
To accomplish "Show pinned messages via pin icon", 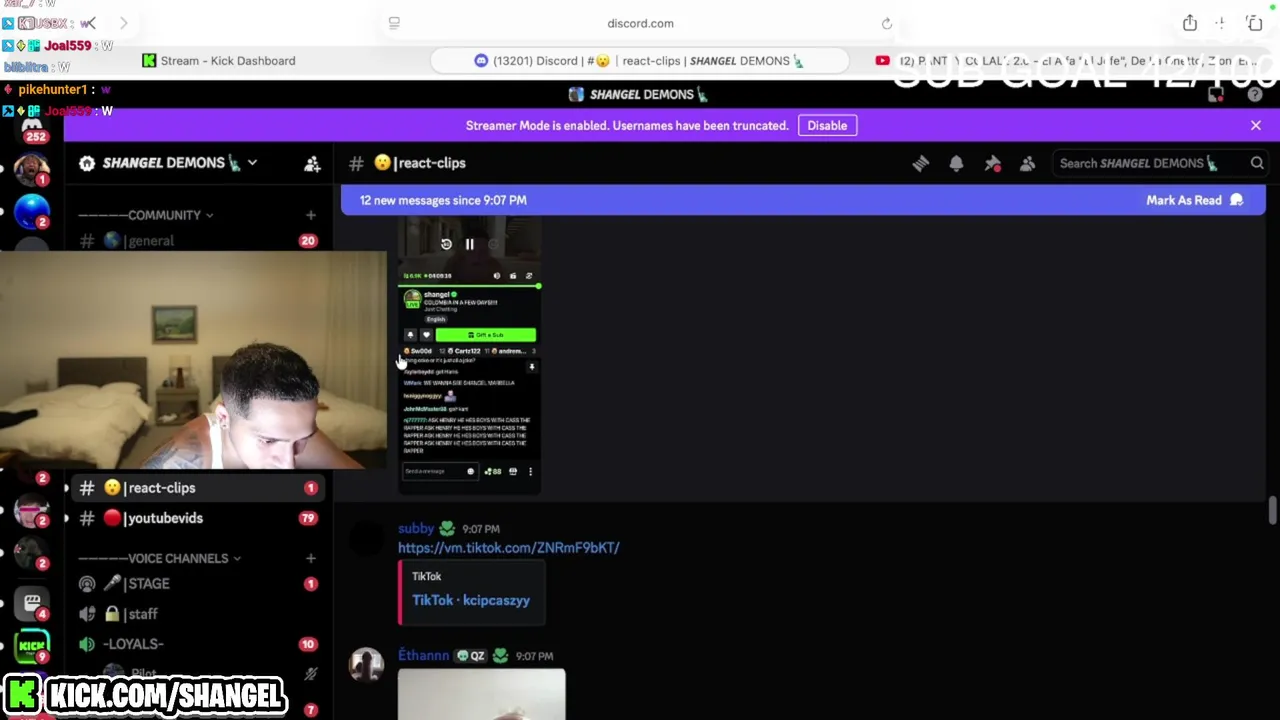I will [x=992, y=163].
